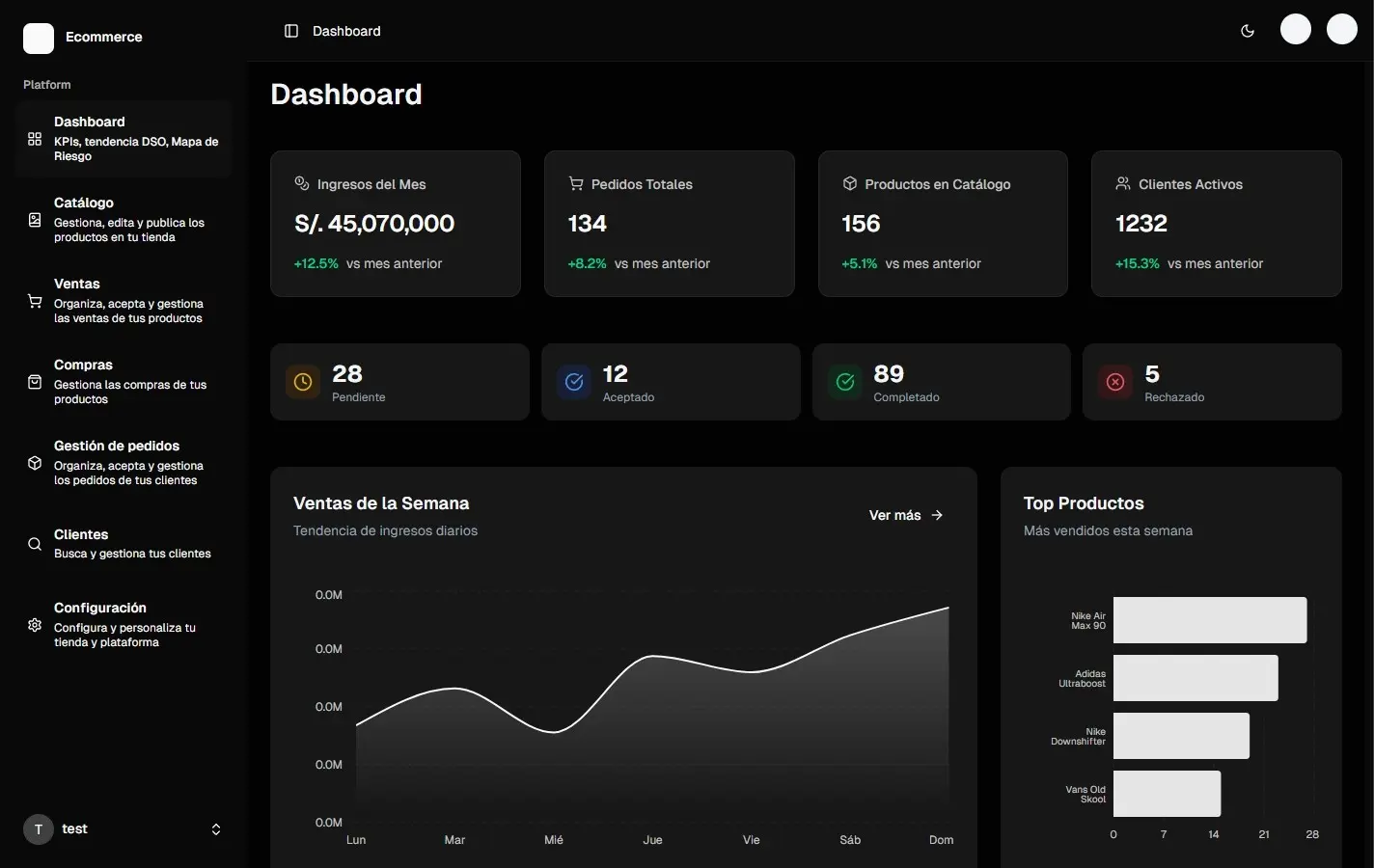This screenshot has width=1374, height=868.
Task: Select Dashboard in the top breadcrumb
Action: (346, 31)
